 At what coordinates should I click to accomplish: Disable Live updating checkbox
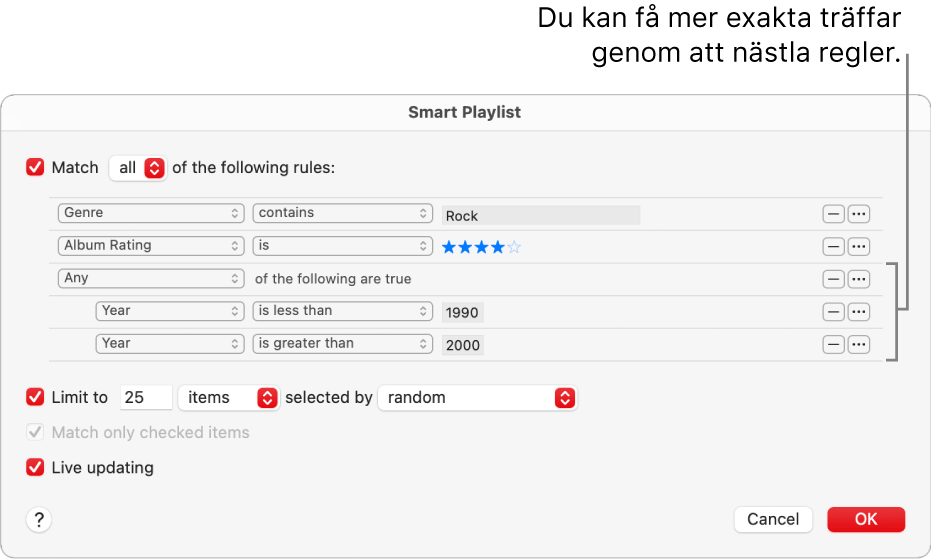[36, 467]
